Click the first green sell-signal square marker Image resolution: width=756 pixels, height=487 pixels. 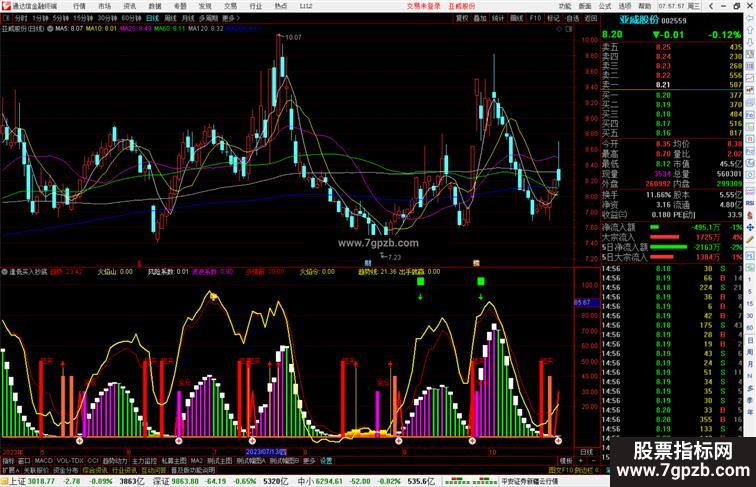click(x=420, y=282)
